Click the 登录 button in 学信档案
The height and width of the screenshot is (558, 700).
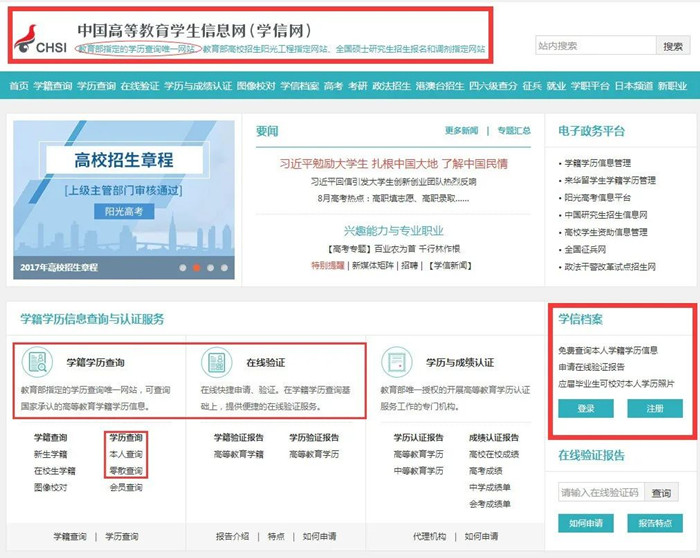pyautogui.click(x=586, y=408)
